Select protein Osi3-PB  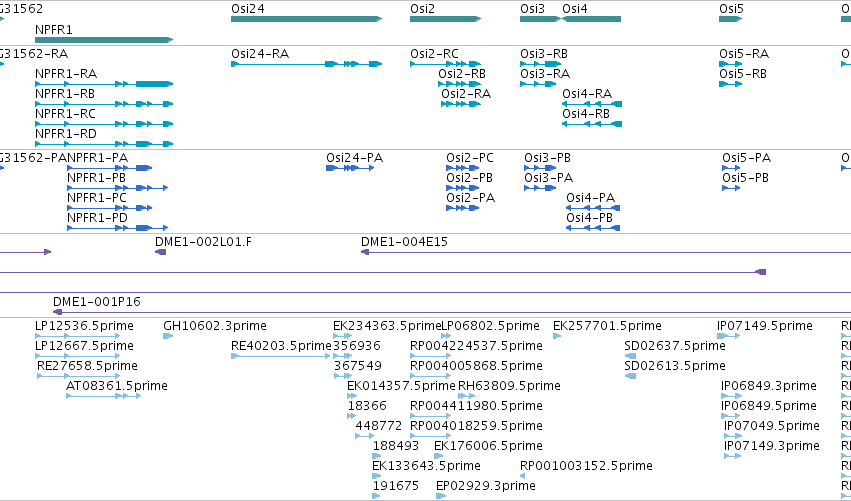pos(540,168)
